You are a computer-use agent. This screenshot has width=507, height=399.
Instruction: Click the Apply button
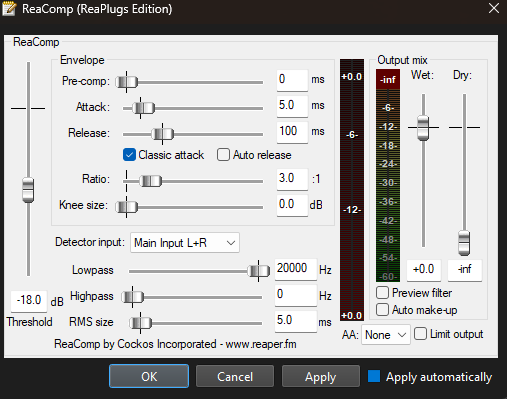tap(321, 376)
